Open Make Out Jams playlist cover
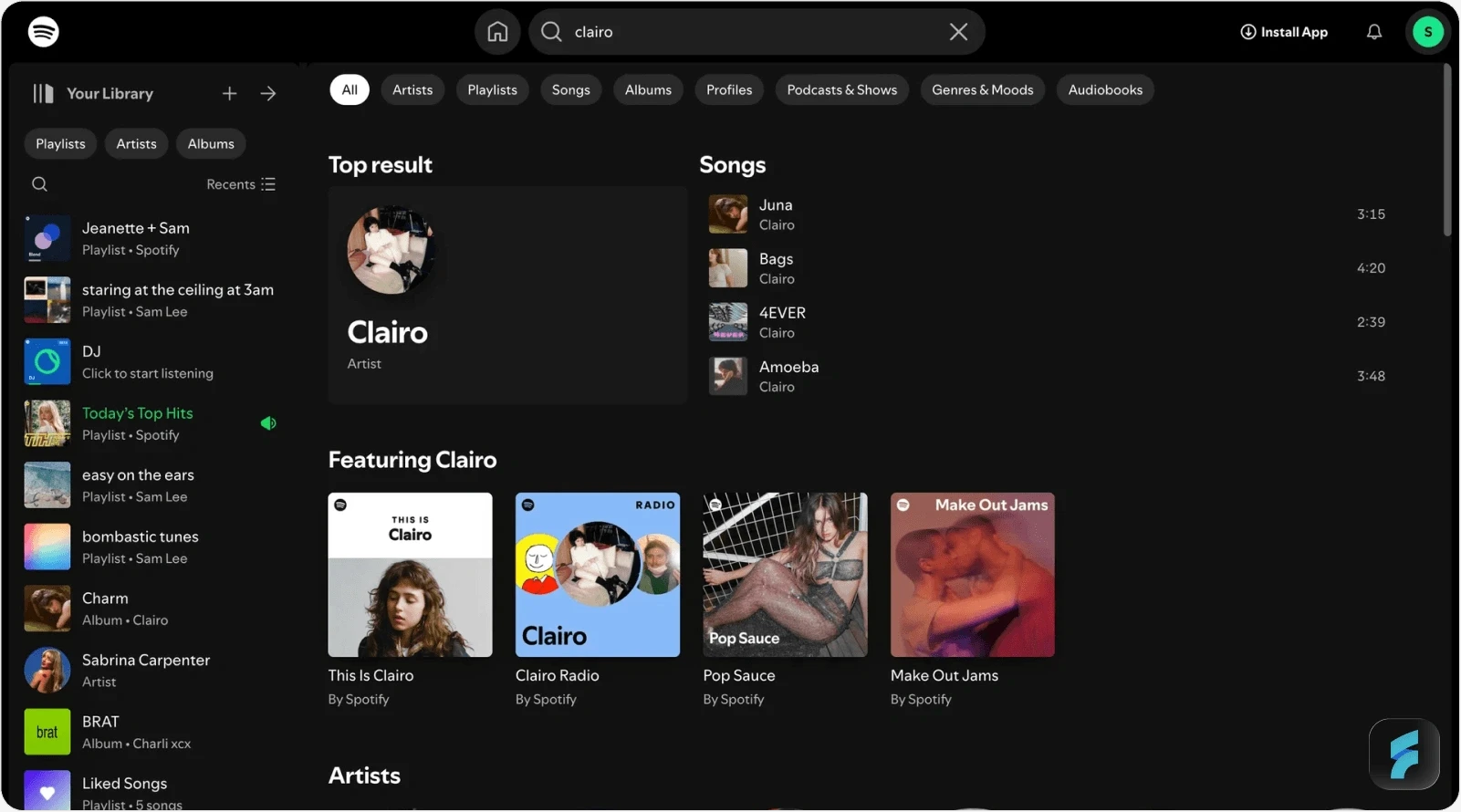The width and height of the screenshot is (1461, 812). [x=973, y=575]
